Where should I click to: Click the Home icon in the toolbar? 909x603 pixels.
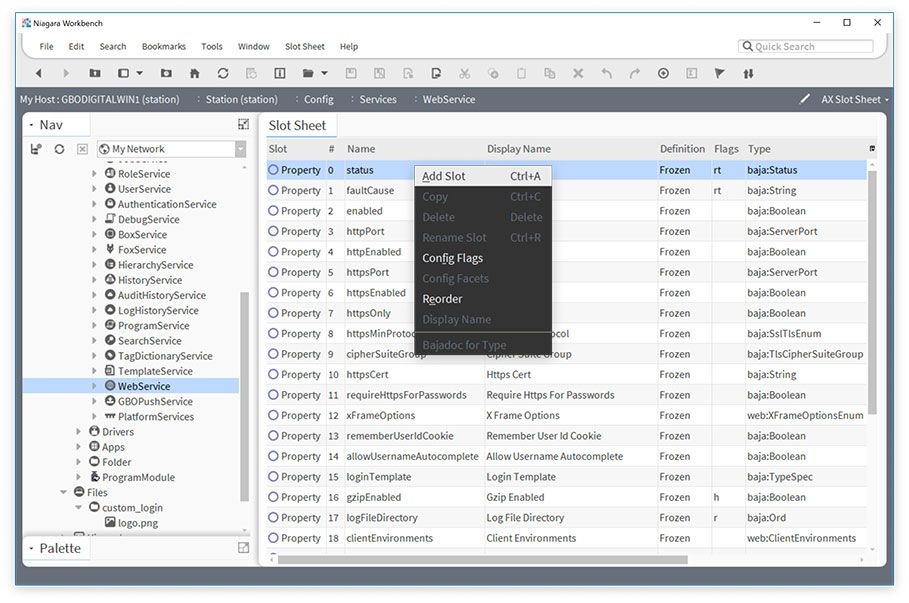tap(194, 73)
